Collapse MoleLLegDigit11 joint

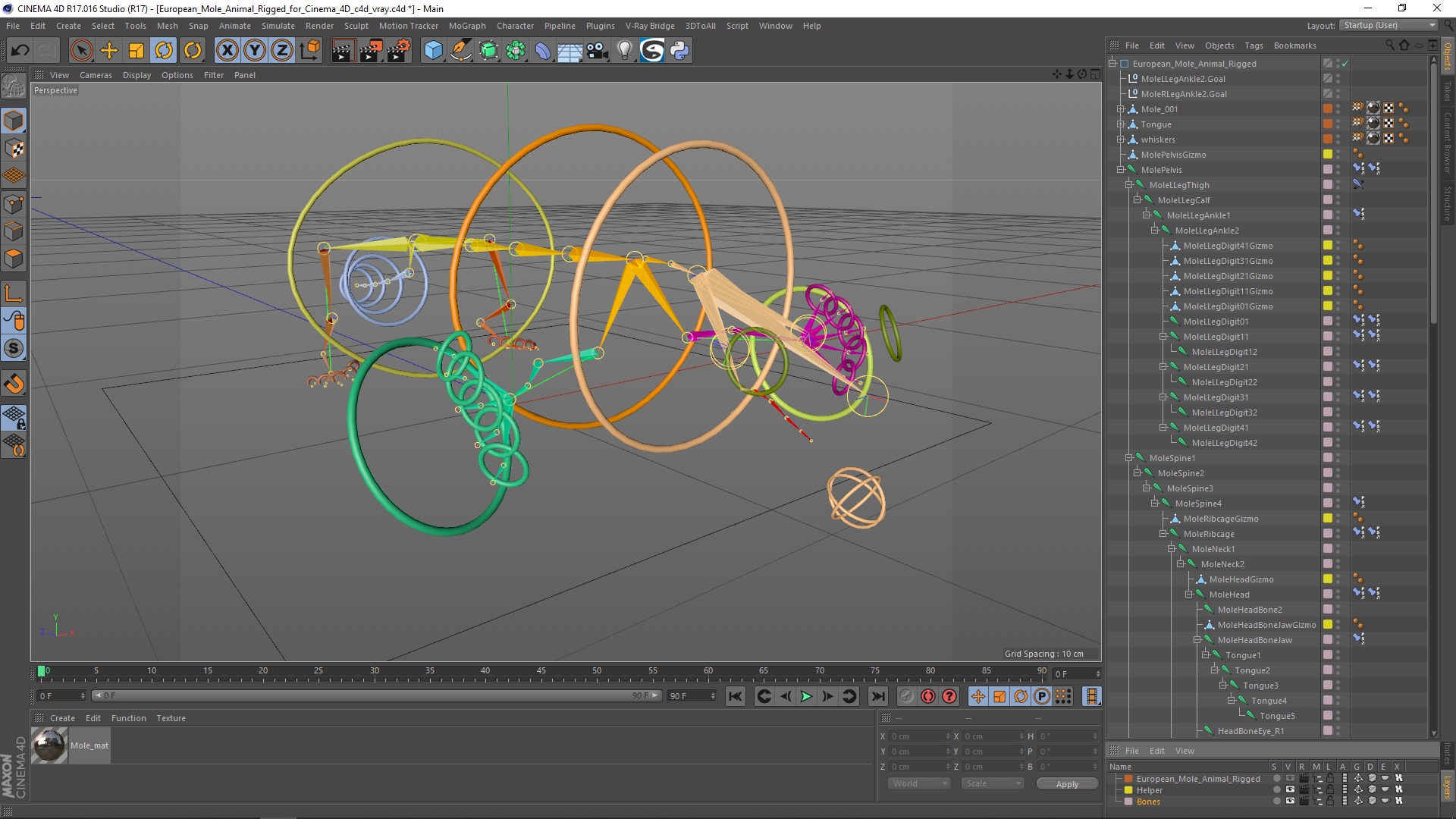[x=1163, y=337]
